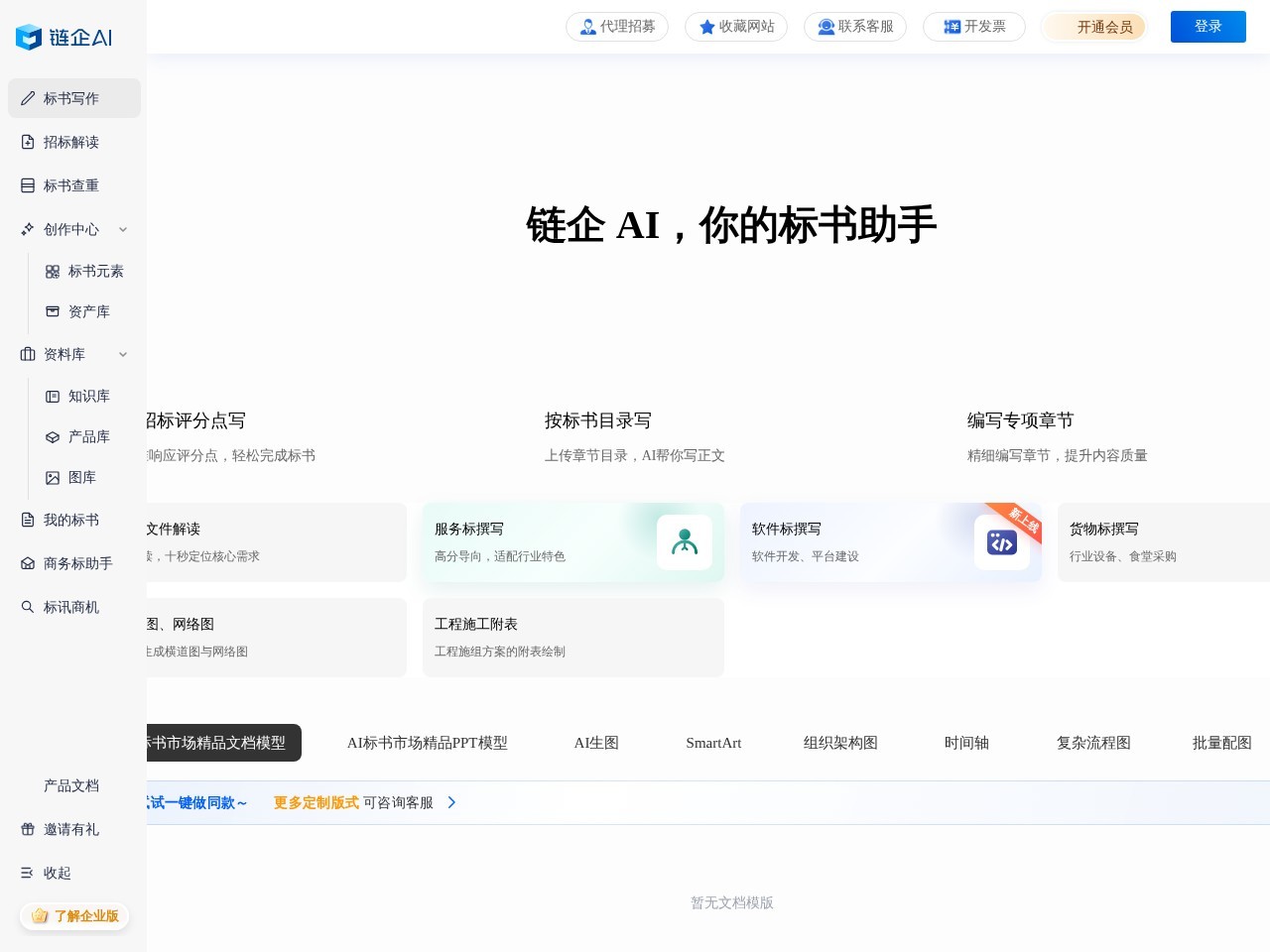1270x952 pixels.
Task: Click the 代理招募 button
Action: point(617,27)
